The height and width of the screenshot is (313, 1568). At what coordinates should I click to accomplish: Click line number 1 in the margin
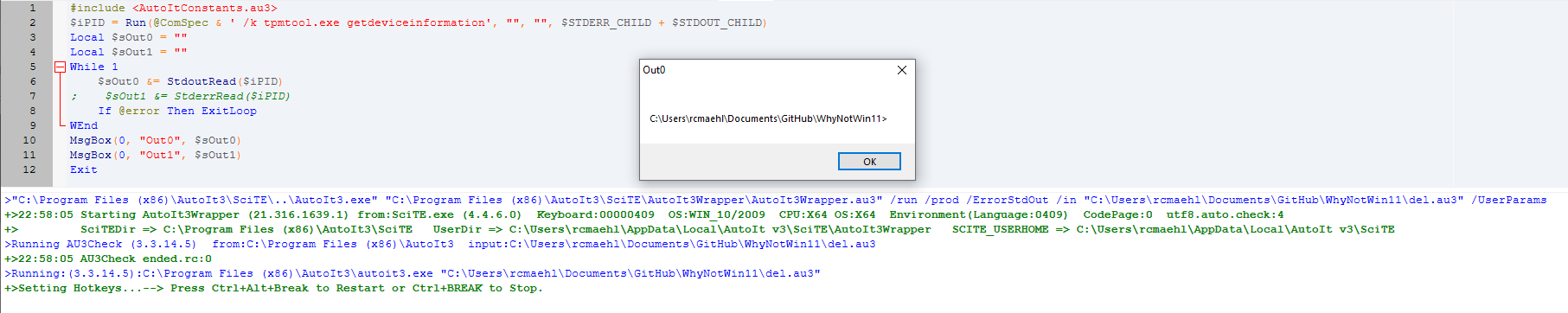point(33,8)
